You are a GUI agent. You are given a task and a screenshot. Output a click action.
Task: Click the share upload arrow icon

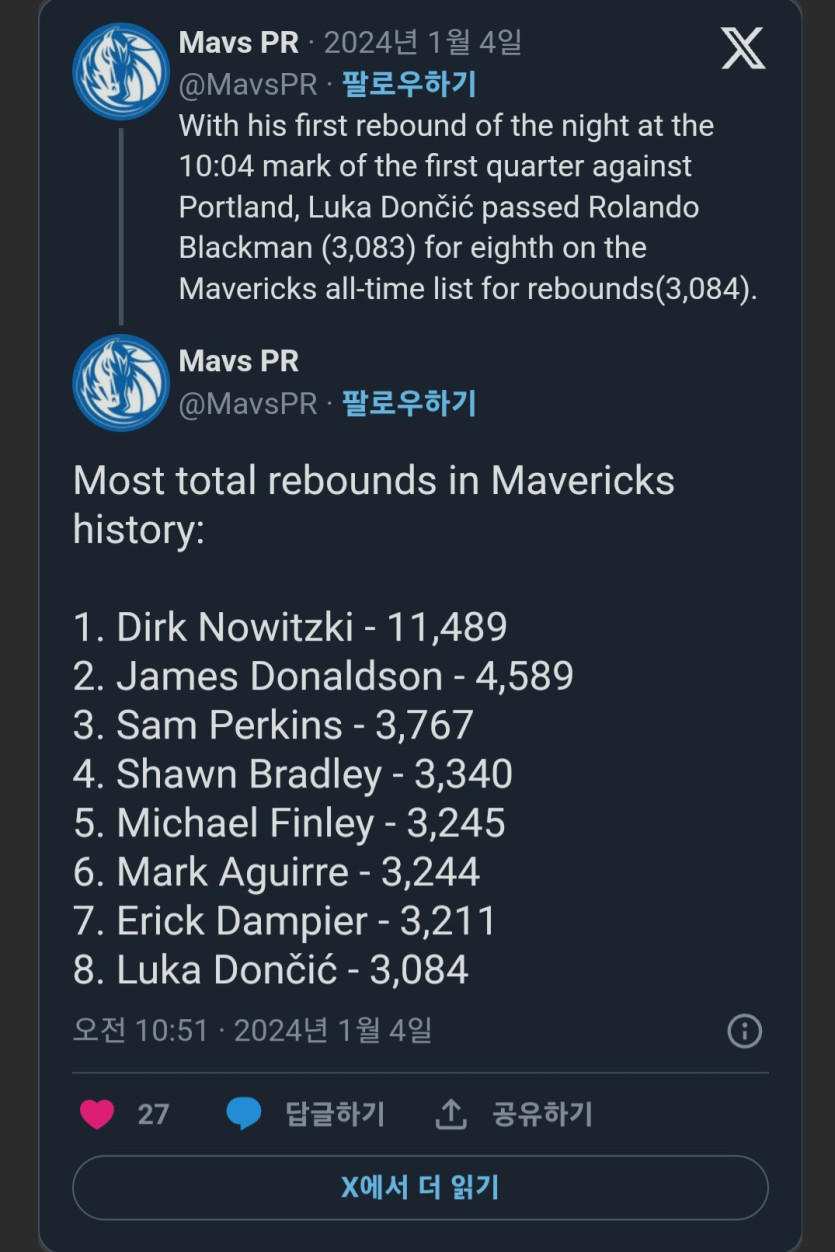pos(451,1114)
